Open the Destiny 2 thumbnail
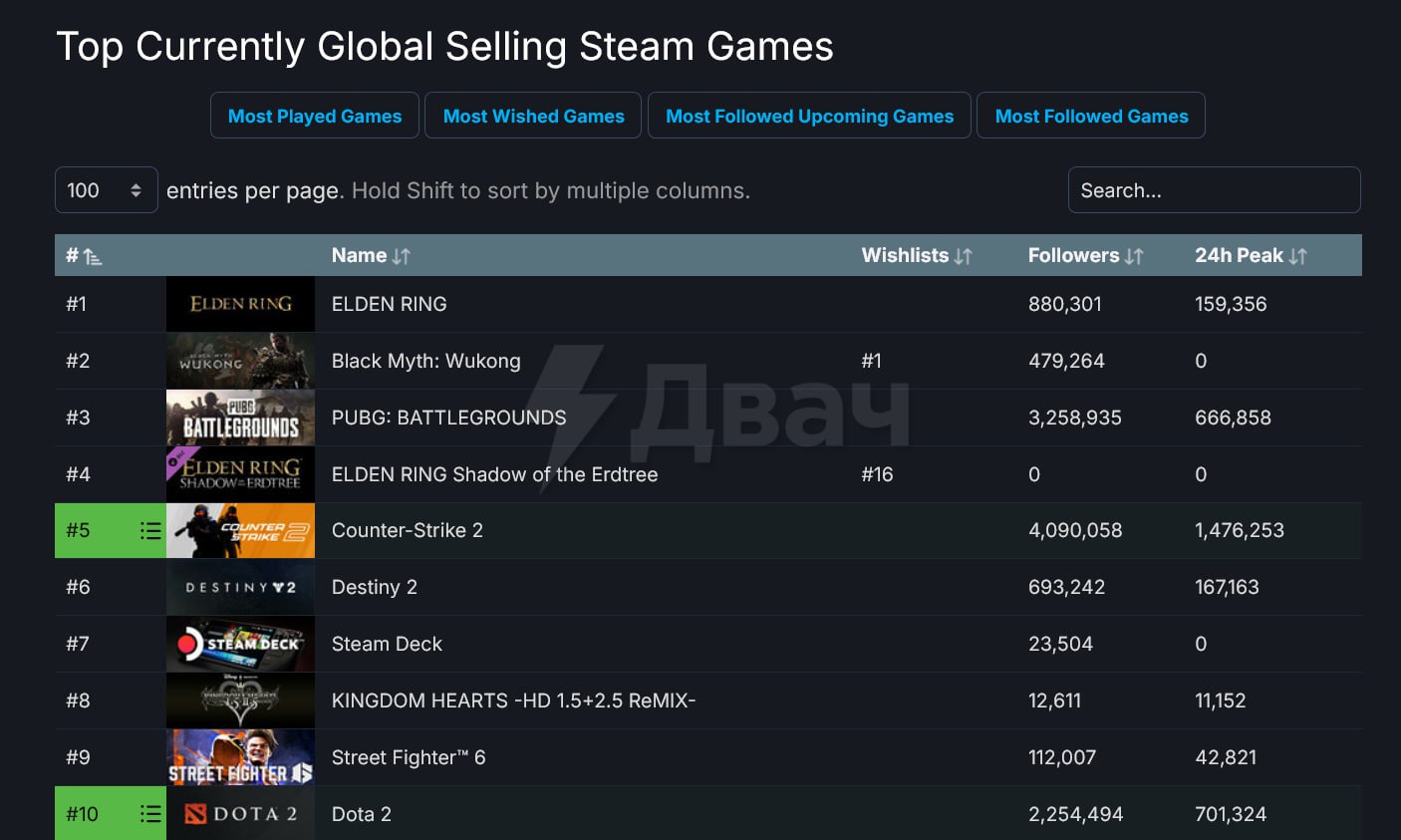 click(240, 588)
